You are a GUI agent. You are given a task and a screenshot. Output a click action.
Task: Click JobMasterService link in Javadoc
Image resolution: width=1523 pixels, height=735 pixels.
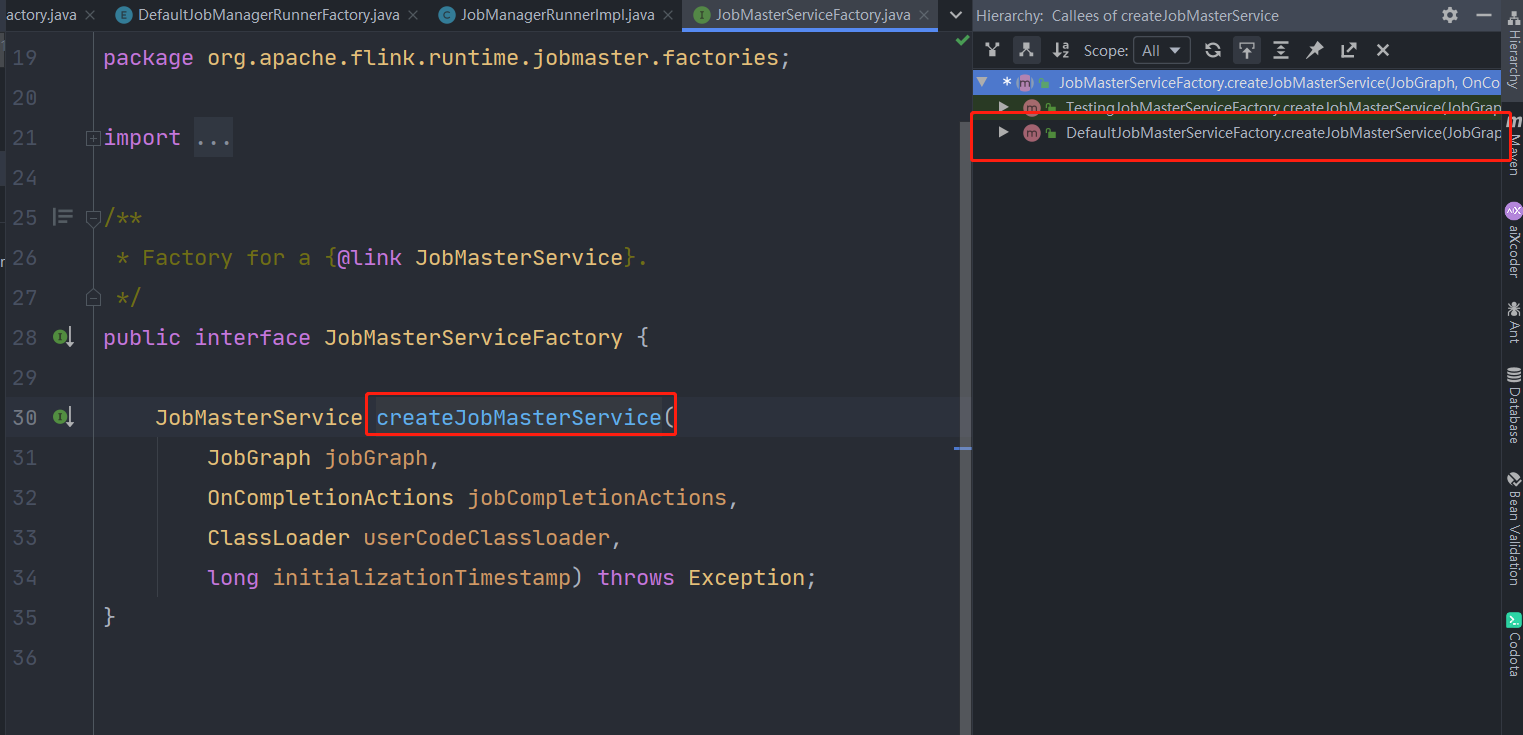(x=519, y=258)
